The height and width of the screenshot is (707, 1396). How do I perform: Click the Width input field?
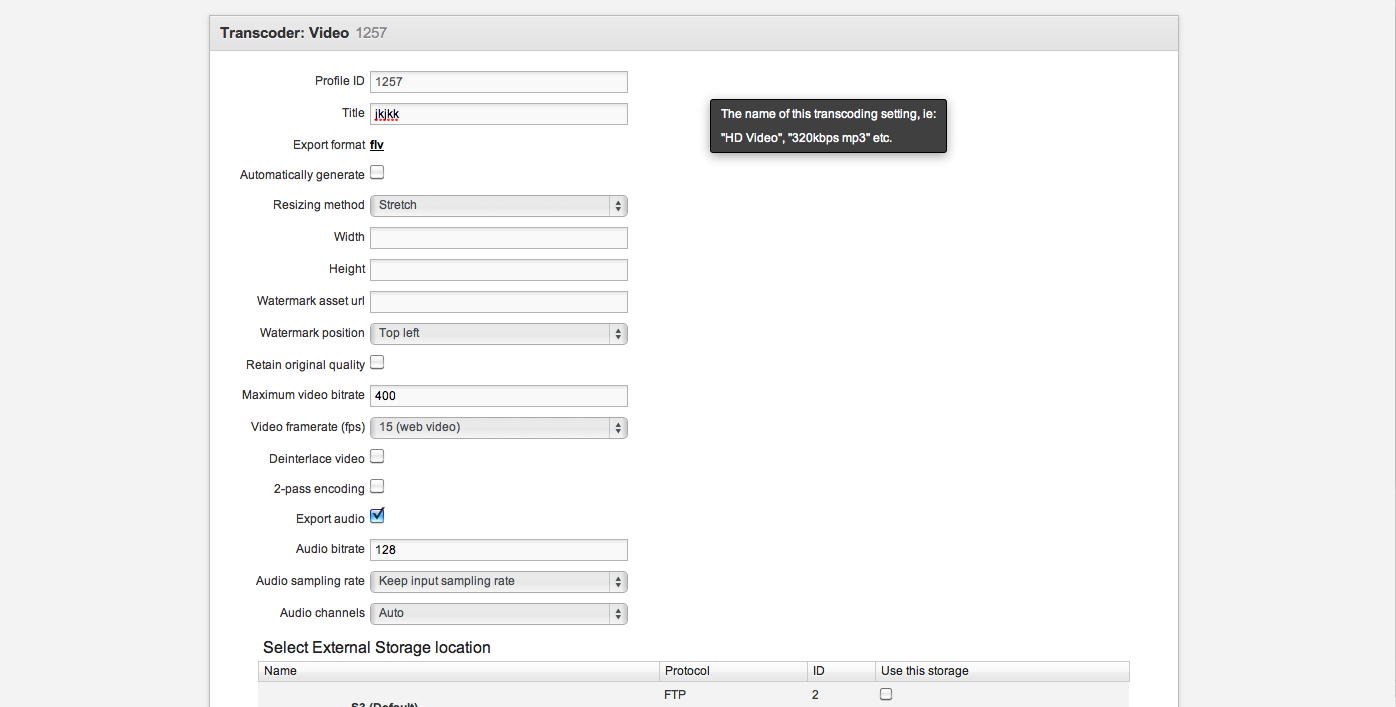(498, 238)
